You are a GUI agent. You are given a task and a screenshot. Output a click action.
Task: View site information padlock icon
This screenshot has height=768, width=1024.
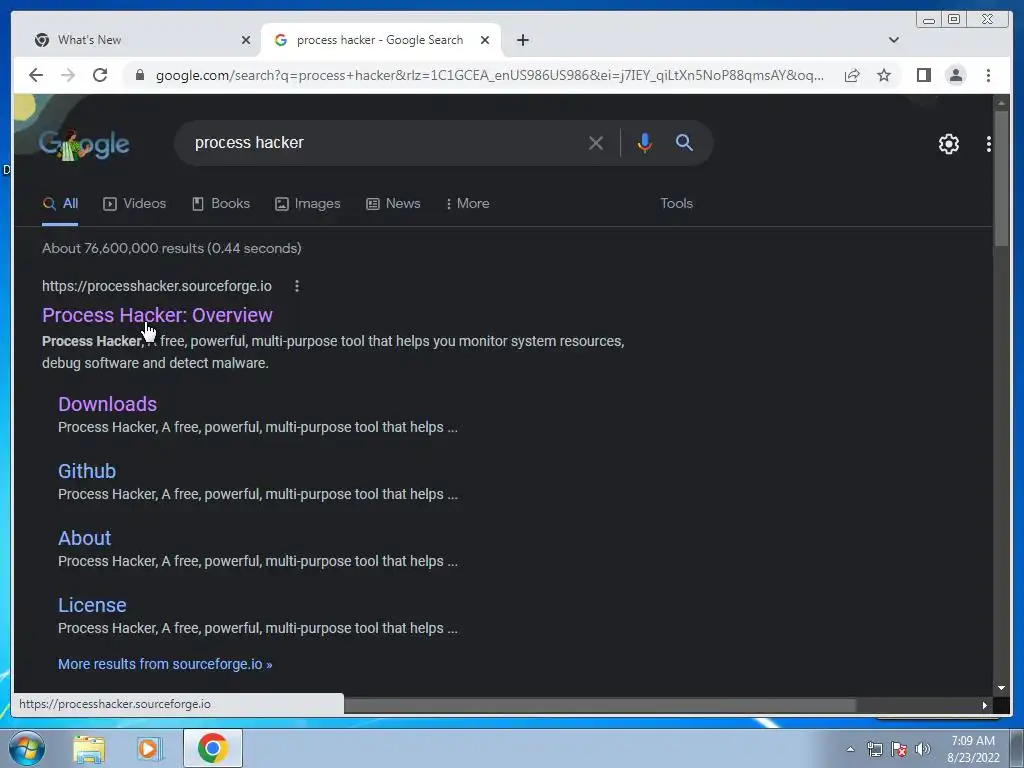click(x=139, y=75)
